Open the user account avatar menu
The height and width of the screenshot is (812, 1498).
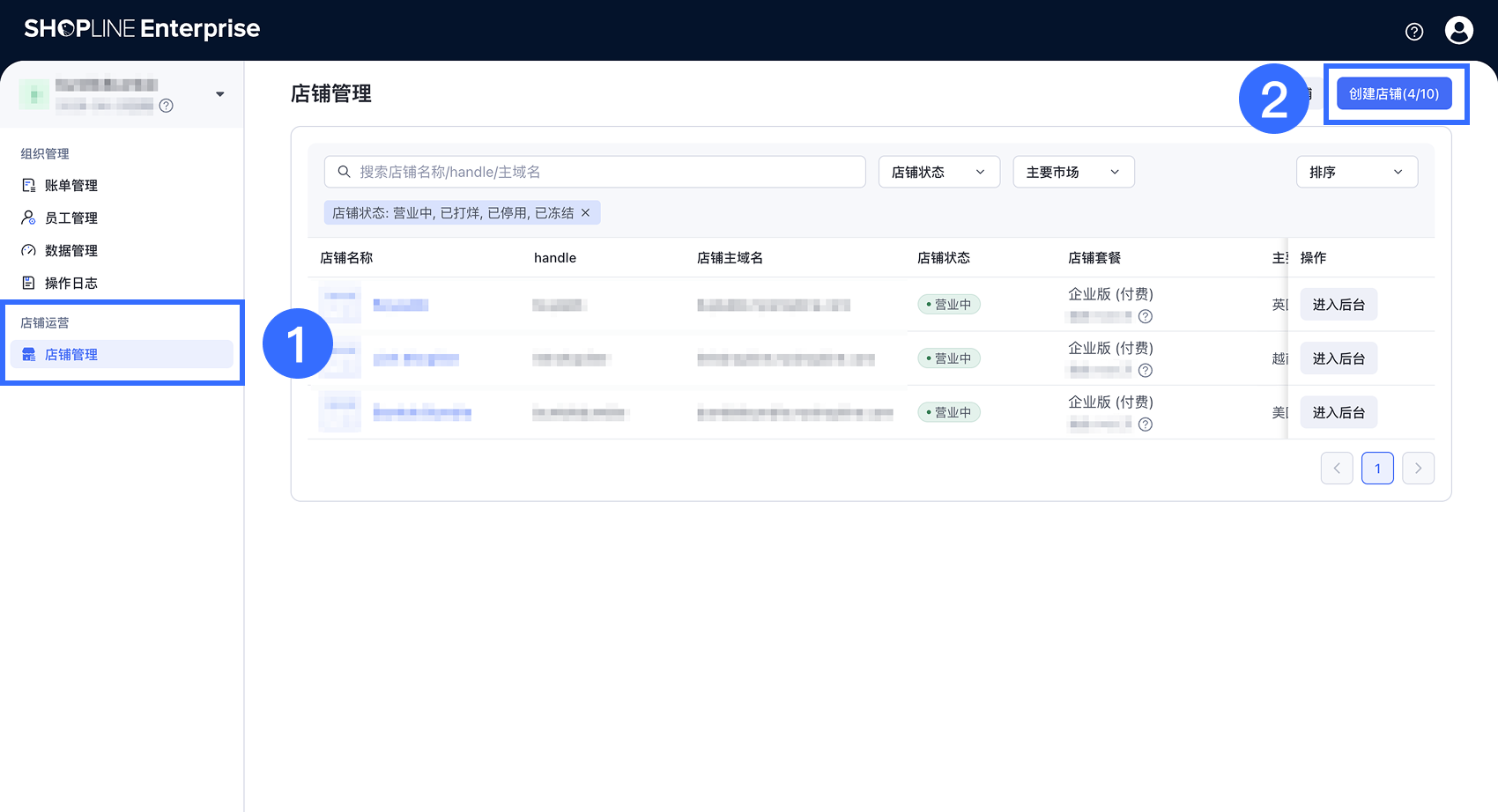1458,31
